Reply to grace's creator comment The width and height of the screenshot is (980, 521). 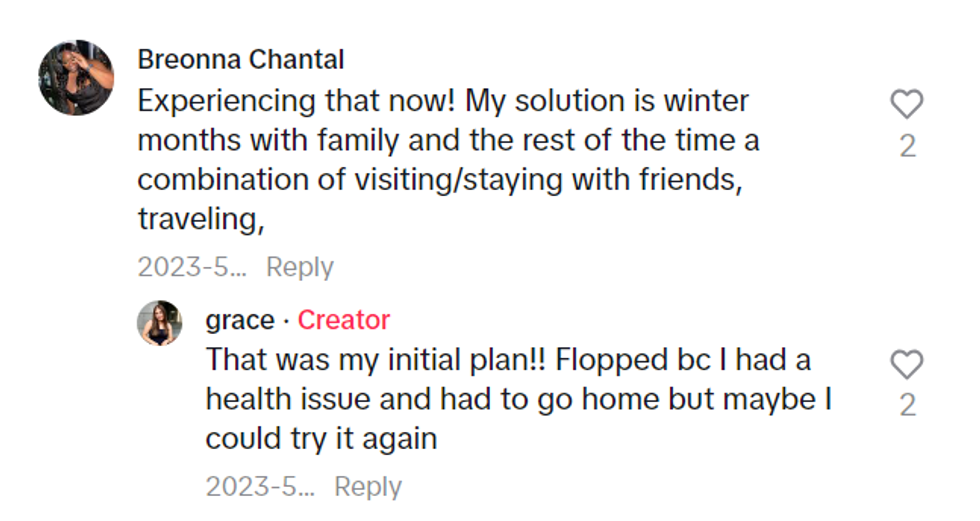[x=367, y=487]
